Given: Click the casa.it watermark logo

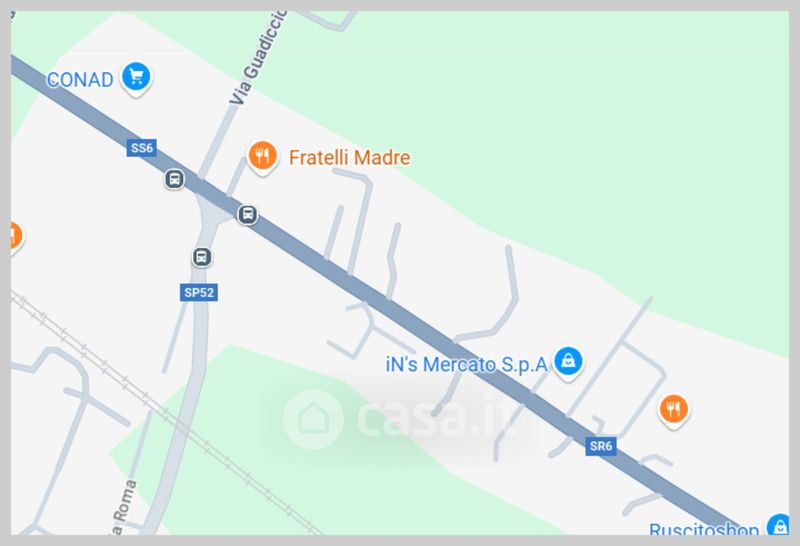Looking at the screenshot, I should tap(401, 419).
